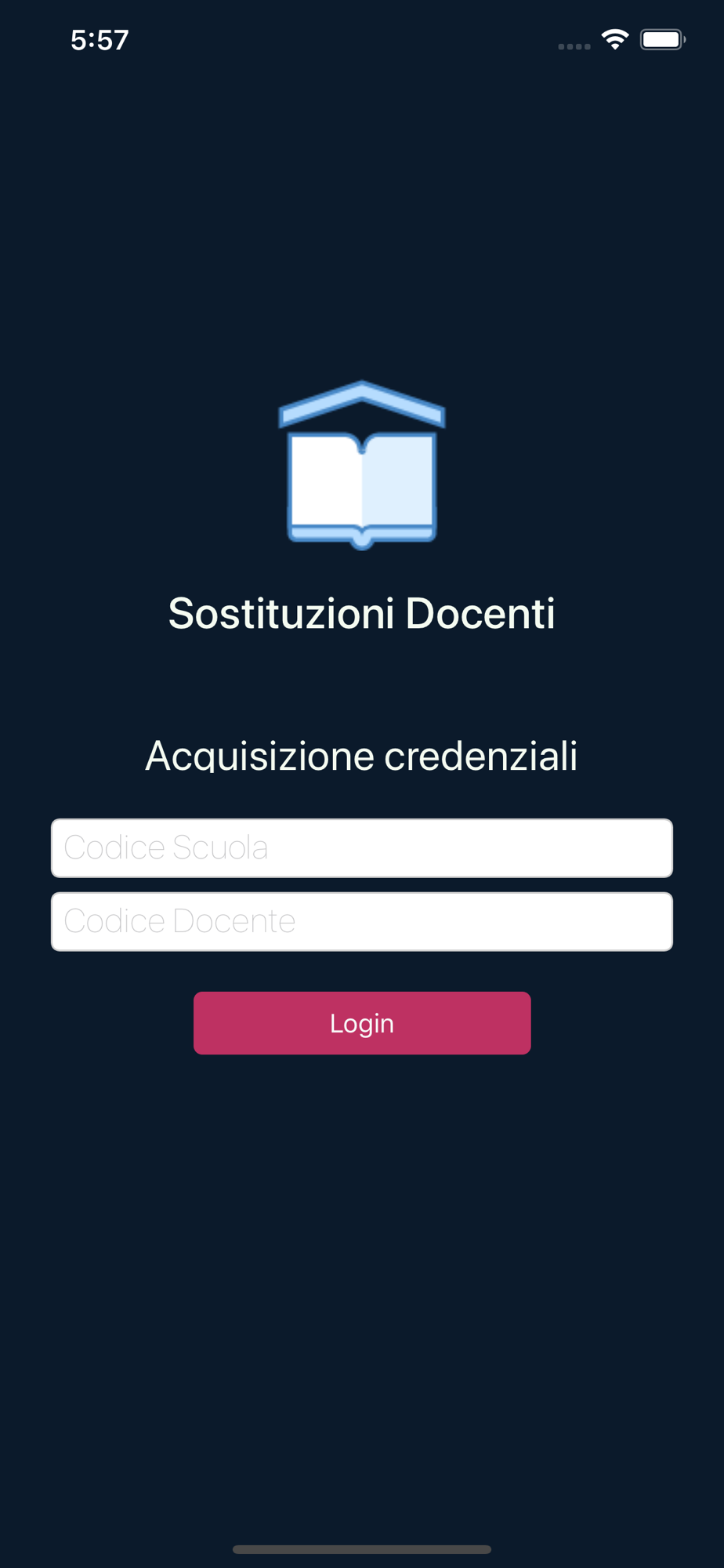The image size is (724, 1568).
Task: Tap the white left page of the book
Action: click(325, 481)
